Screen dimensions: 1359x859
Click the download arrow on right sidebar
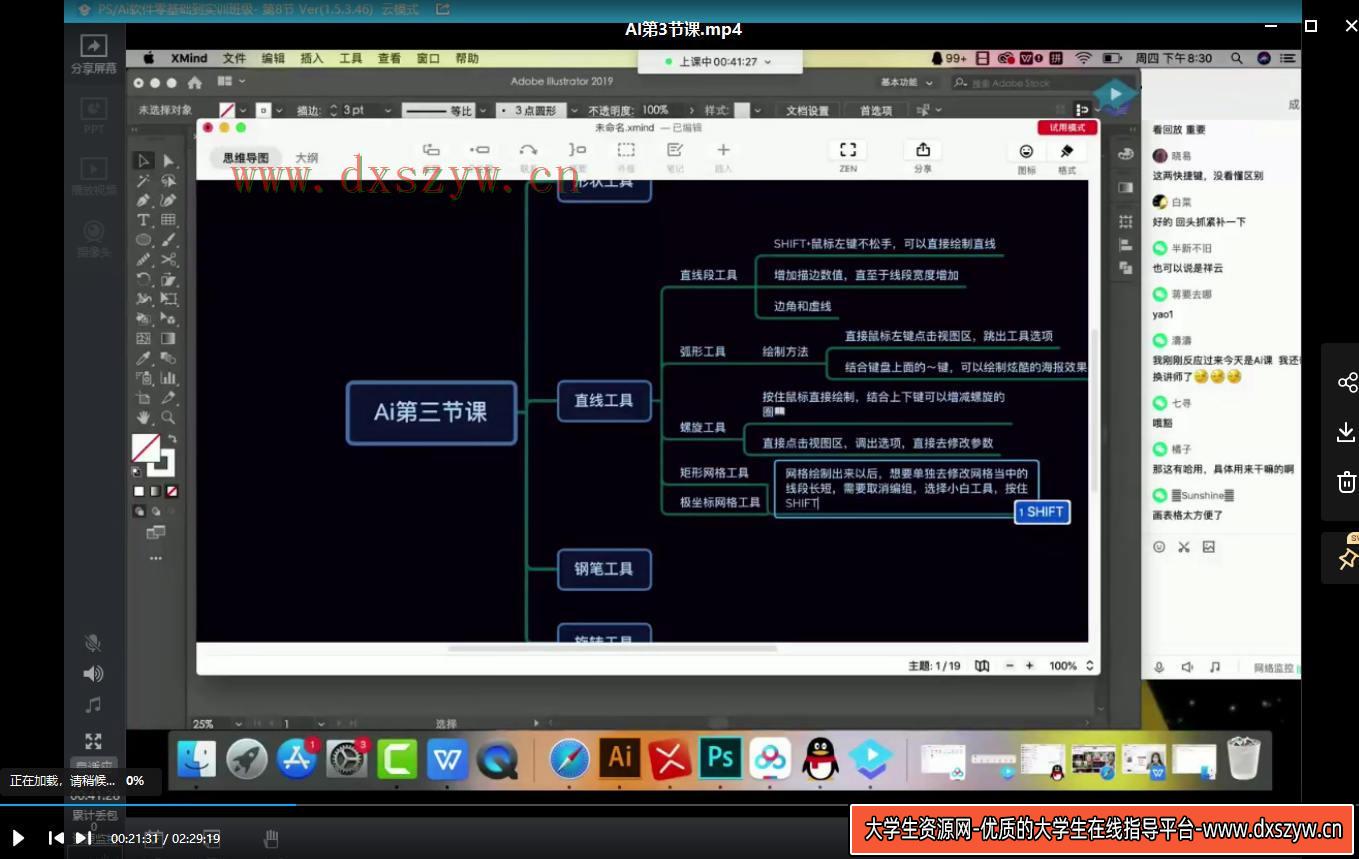1346,432
